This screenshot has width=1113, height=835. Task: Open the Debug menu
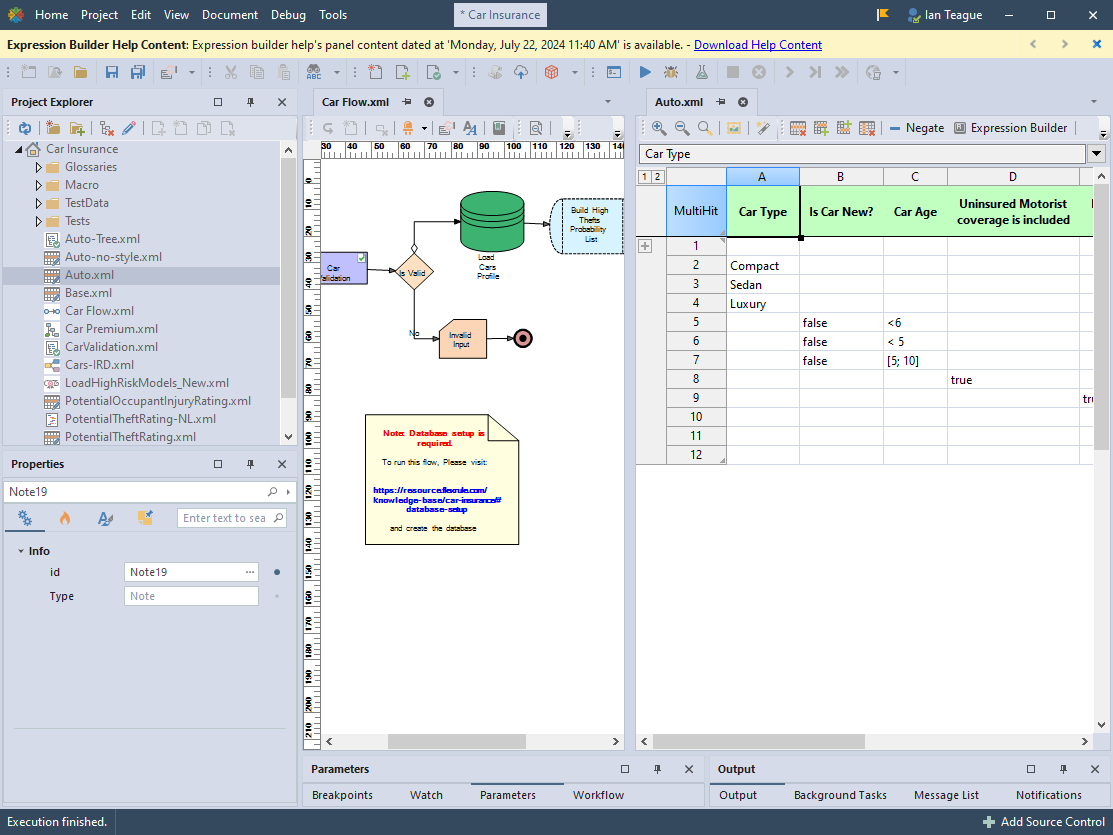click(288, 14)
